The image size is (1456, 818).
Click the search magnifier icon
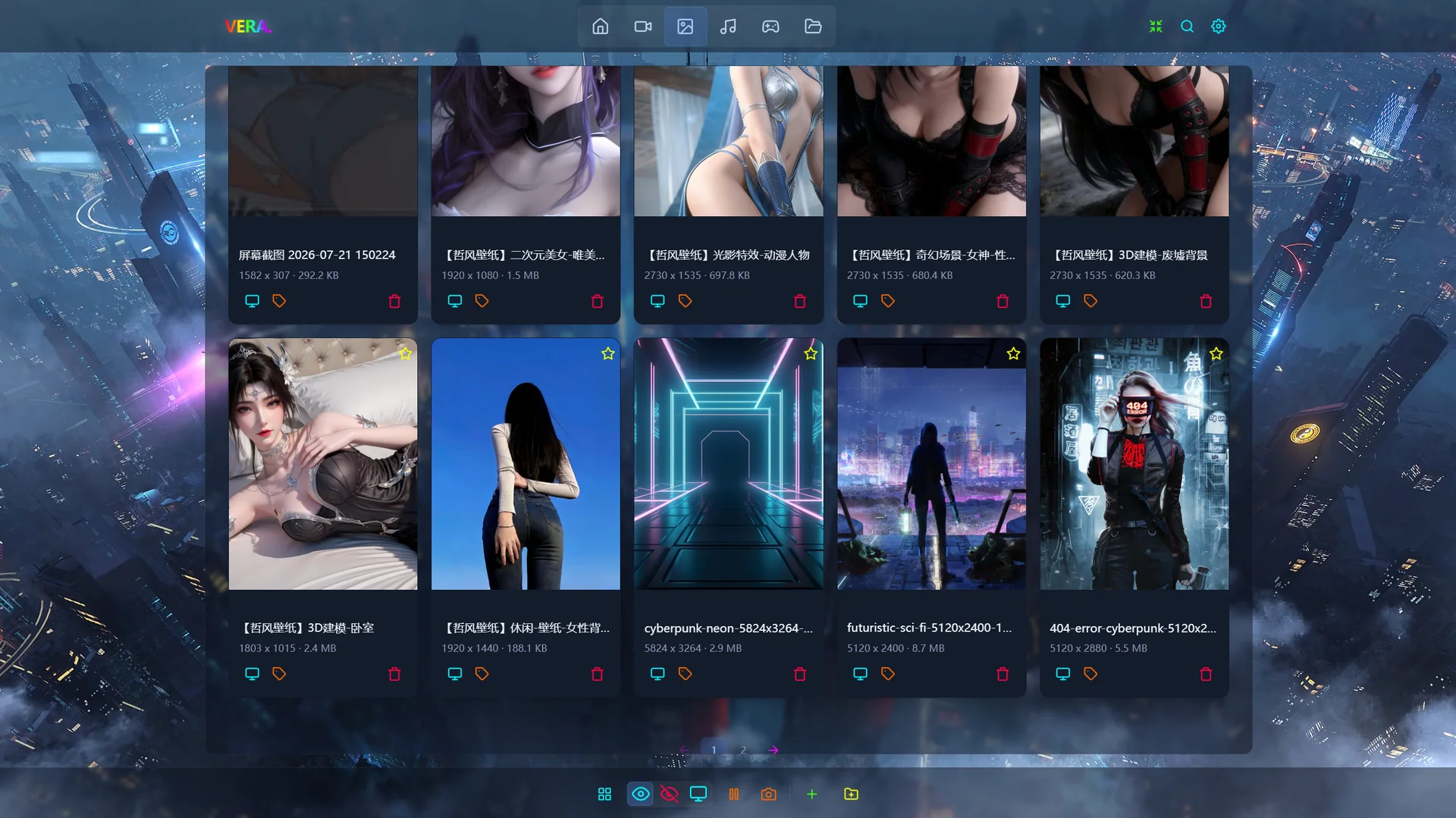click(1187, 27)
